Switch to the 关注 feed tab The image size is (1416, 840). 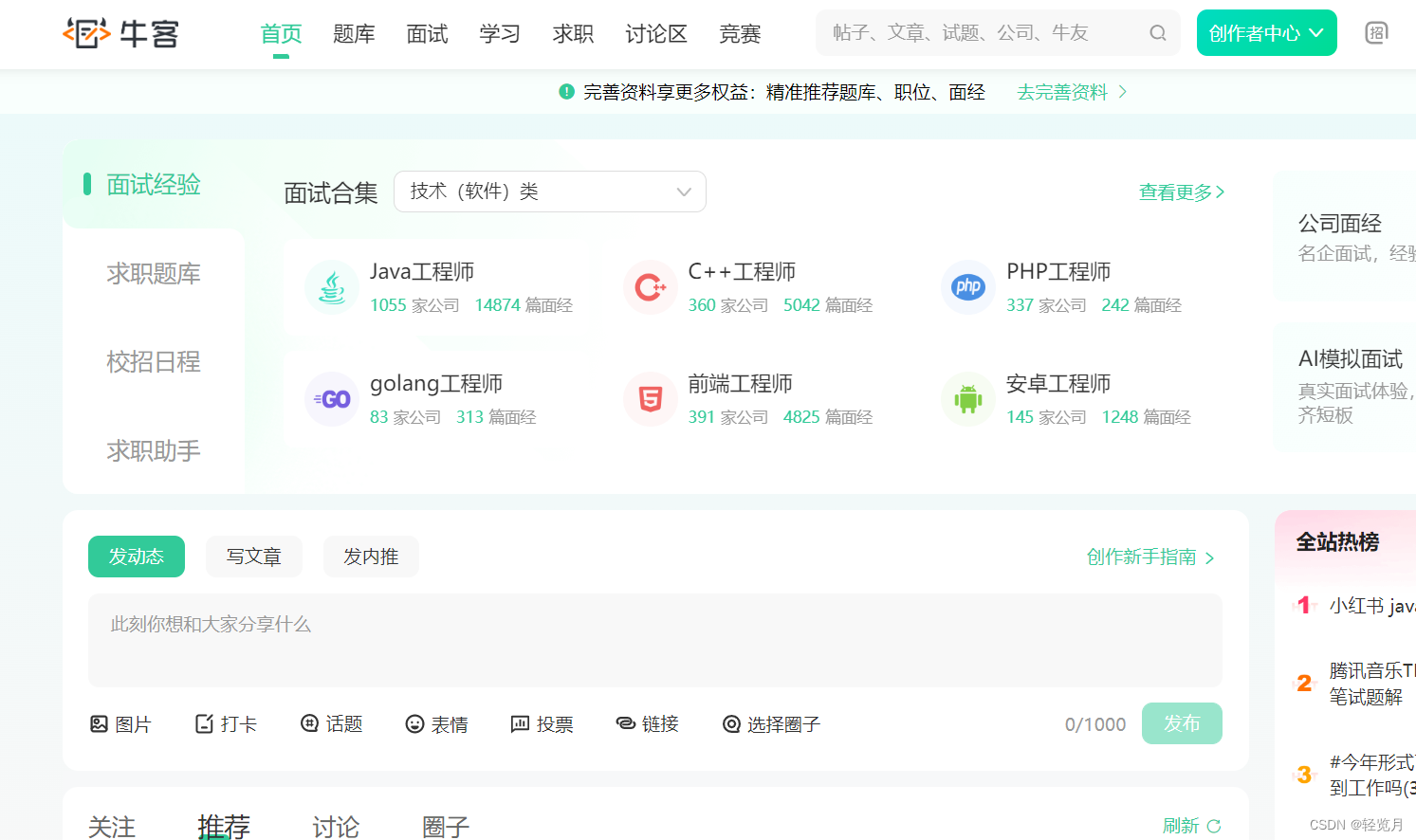pyautogui.click(x=112, y=827)
